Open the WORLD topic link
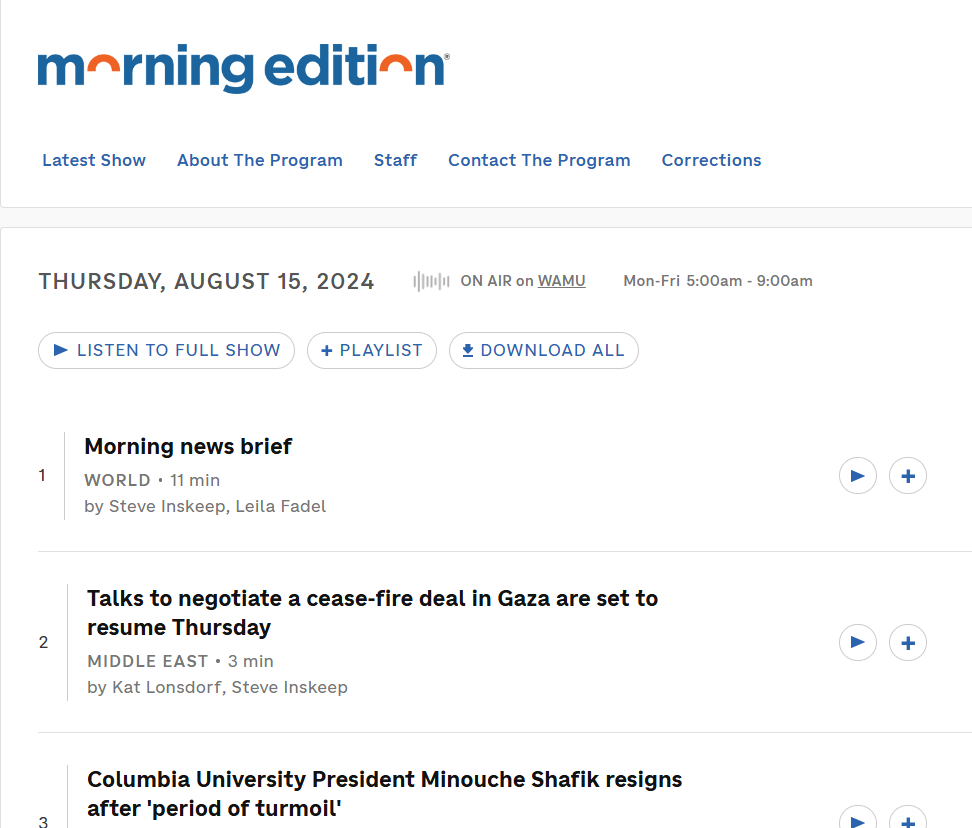 [117, 480]
